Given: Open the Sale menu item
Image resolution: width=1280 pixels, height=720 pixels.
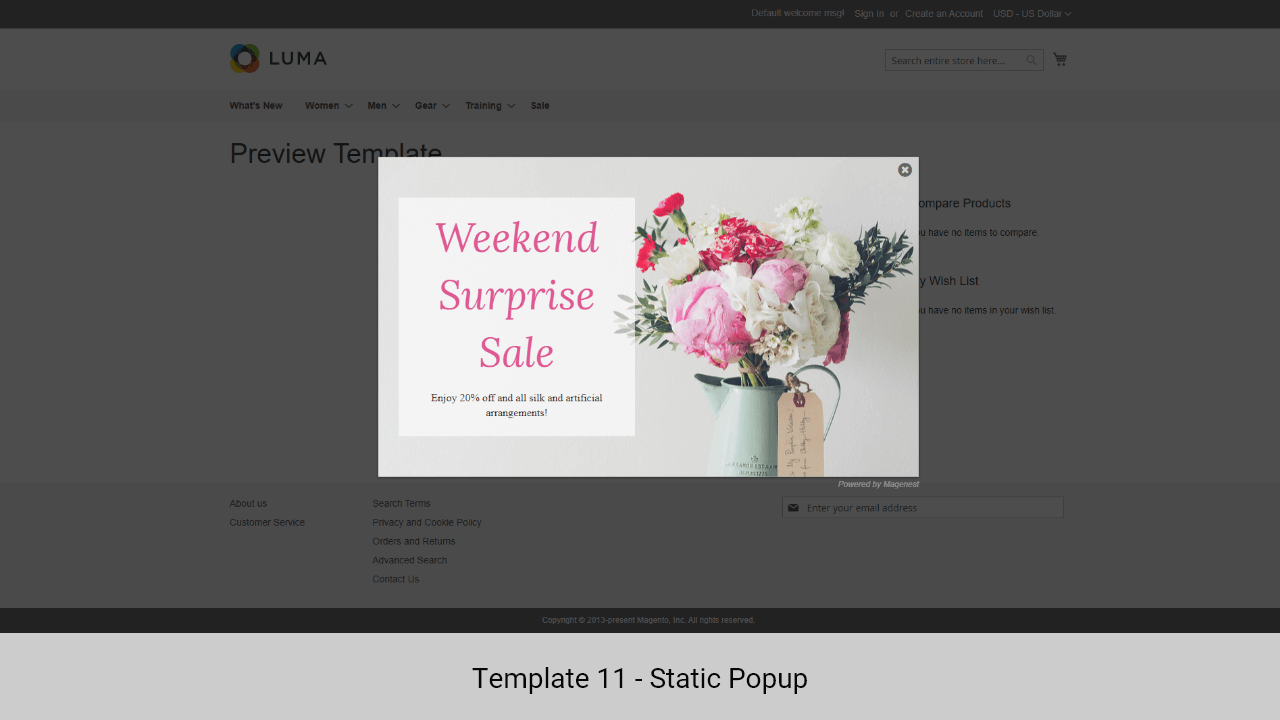Looking at the screenshot, I should pyautogui.click(x=540, y=106).
